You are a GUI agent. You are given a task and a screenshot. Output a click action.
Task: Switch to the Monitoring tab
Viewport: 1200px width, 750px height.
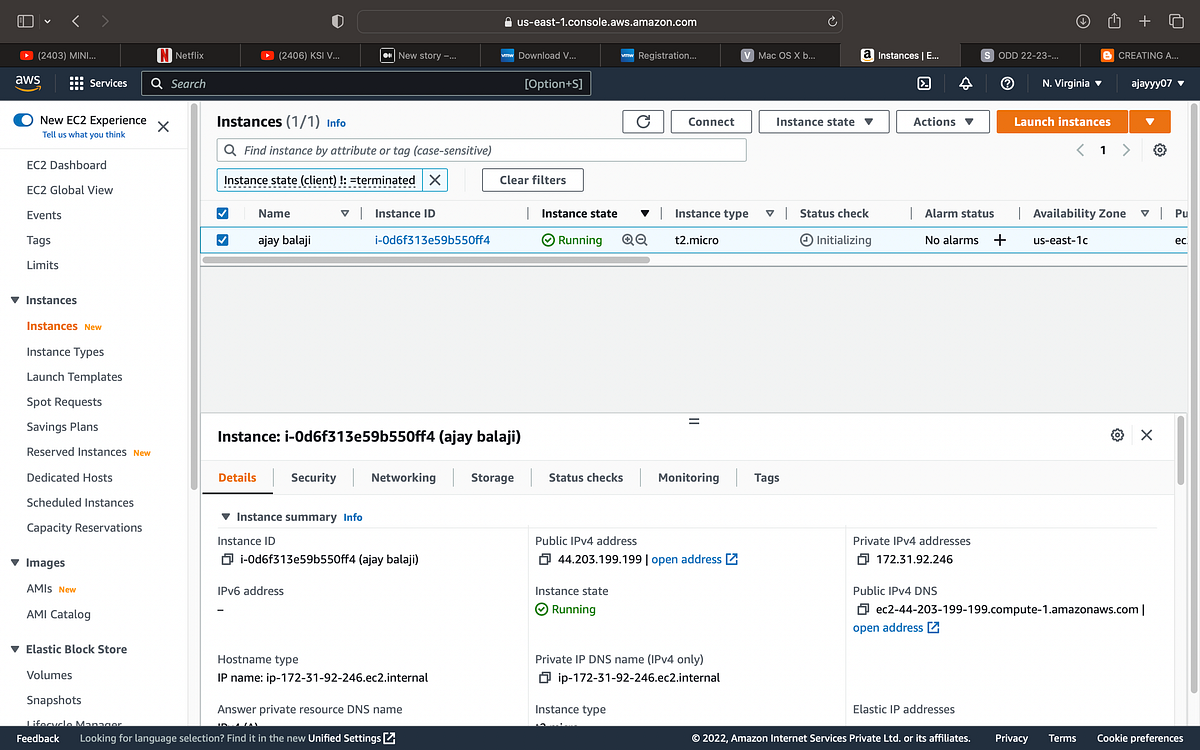(x=688, y=477)
